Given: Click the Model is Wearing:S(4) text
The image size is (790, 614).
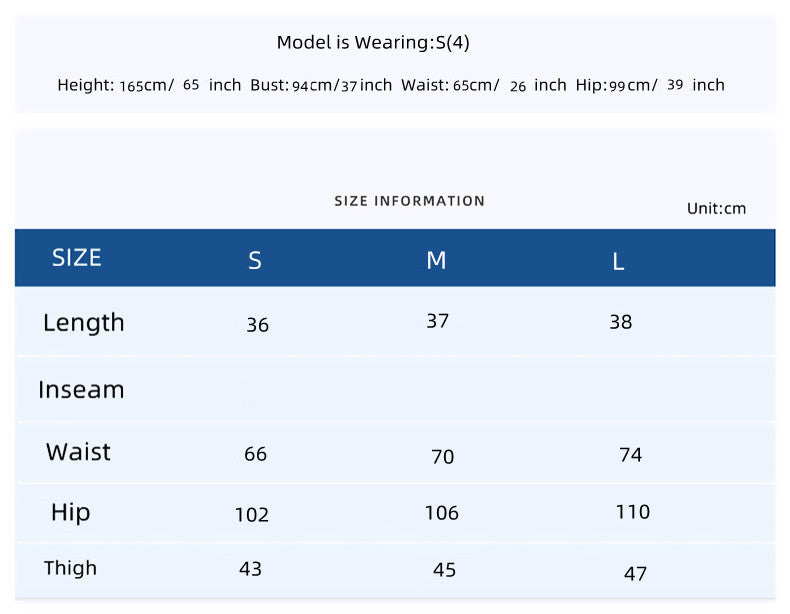Looking at the screenshot, I should [x=373, y=42].
